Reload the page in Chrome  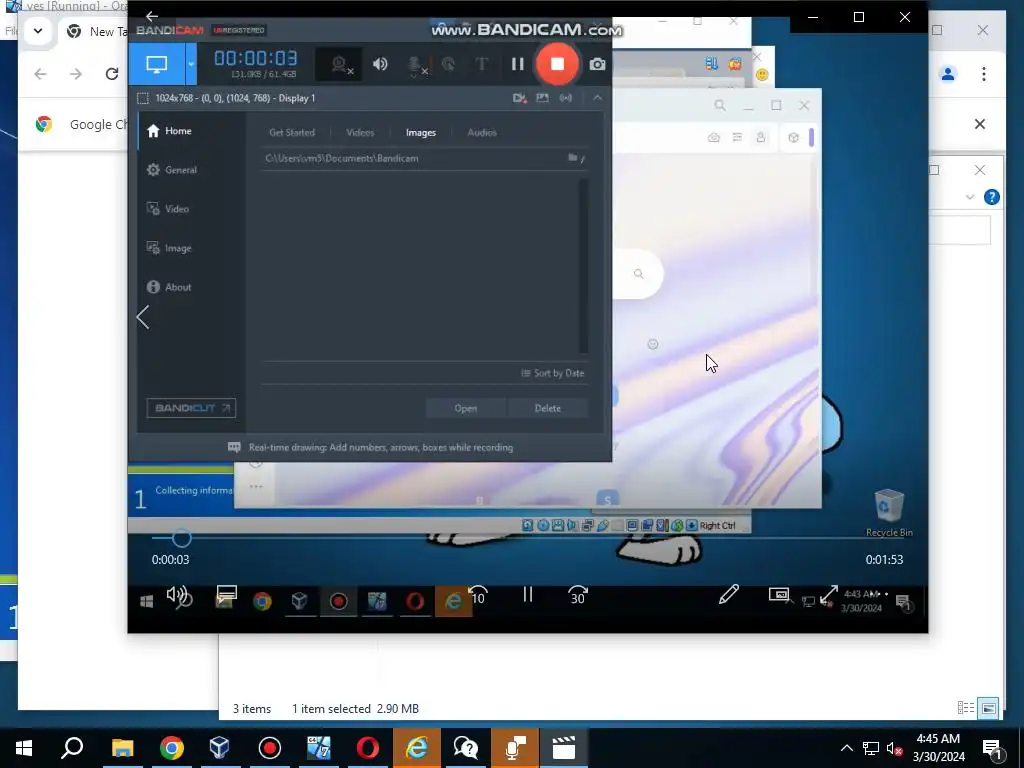[x=112, y=74]
